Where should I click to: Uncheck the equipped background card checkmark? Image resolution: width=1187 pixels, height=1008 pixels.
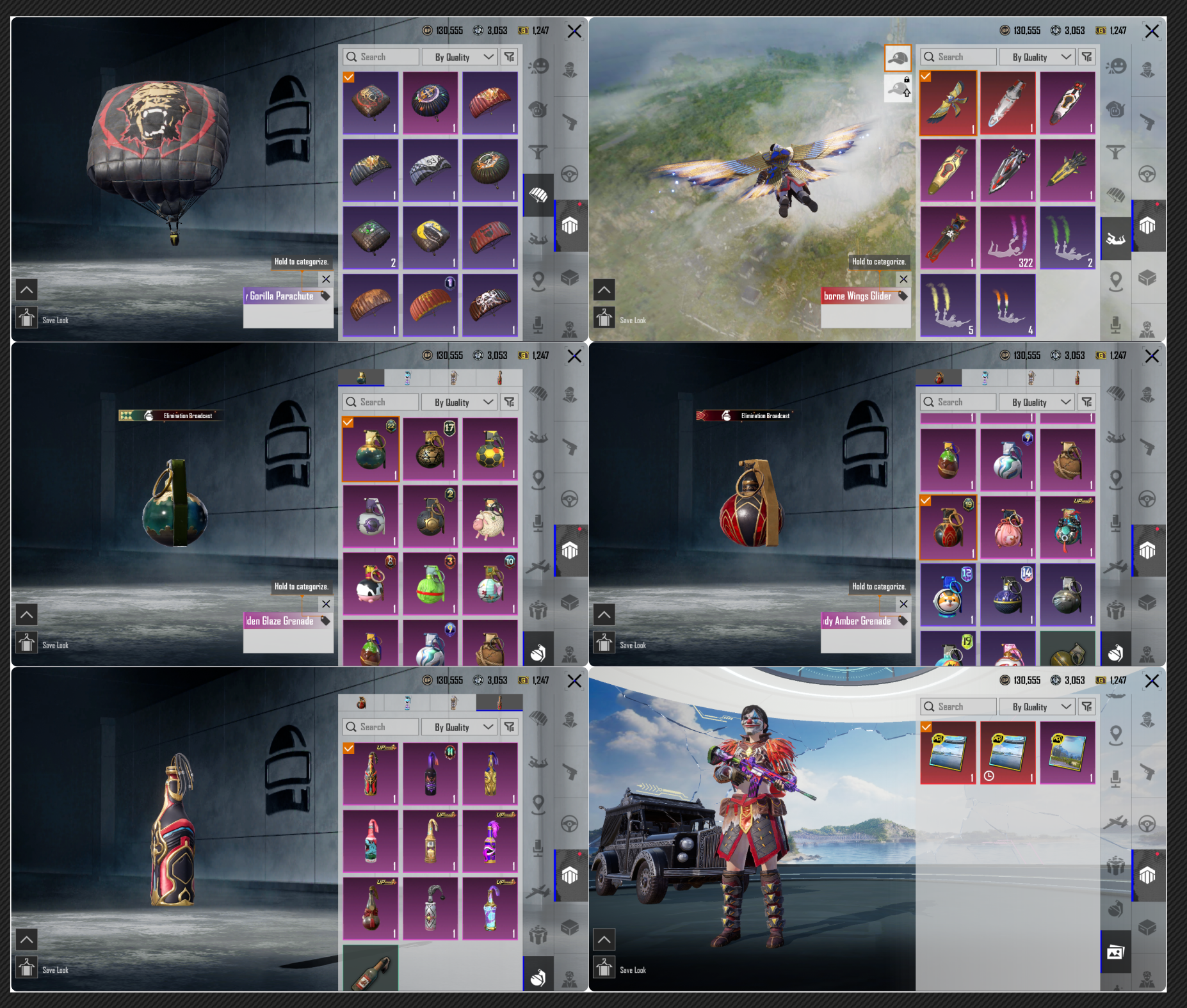tap(926, 727)
